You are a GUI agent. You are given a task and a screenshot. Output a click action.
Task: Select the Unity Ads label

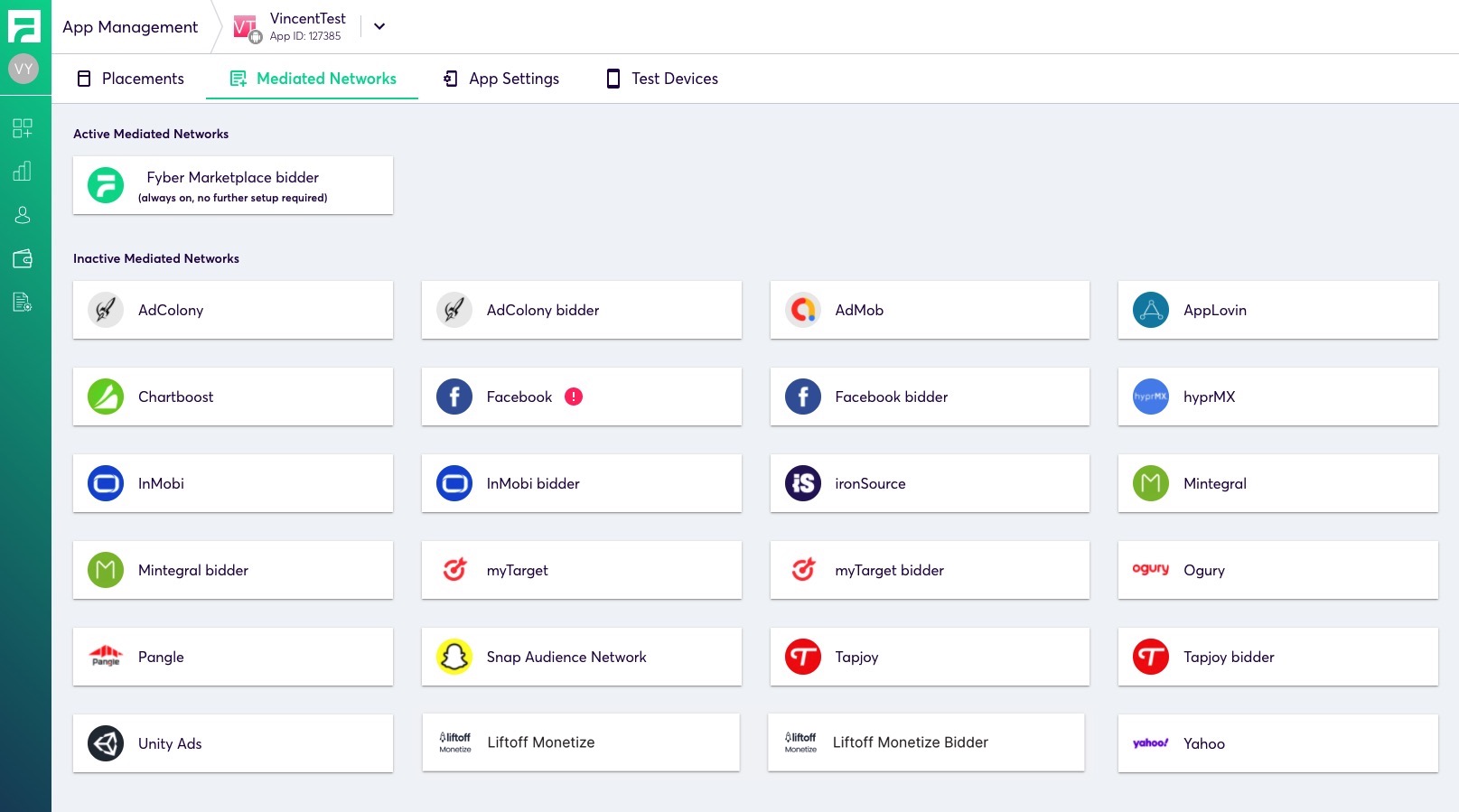click(x=170, y=743)
